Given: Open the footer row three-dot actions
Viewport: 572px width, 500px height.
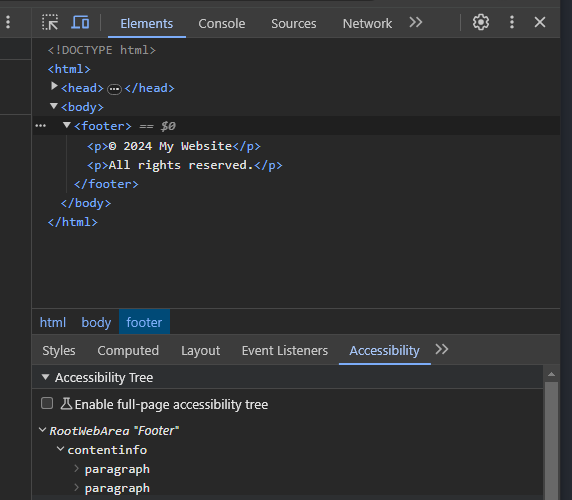Looking at the screenshot, I should point(40,126).
